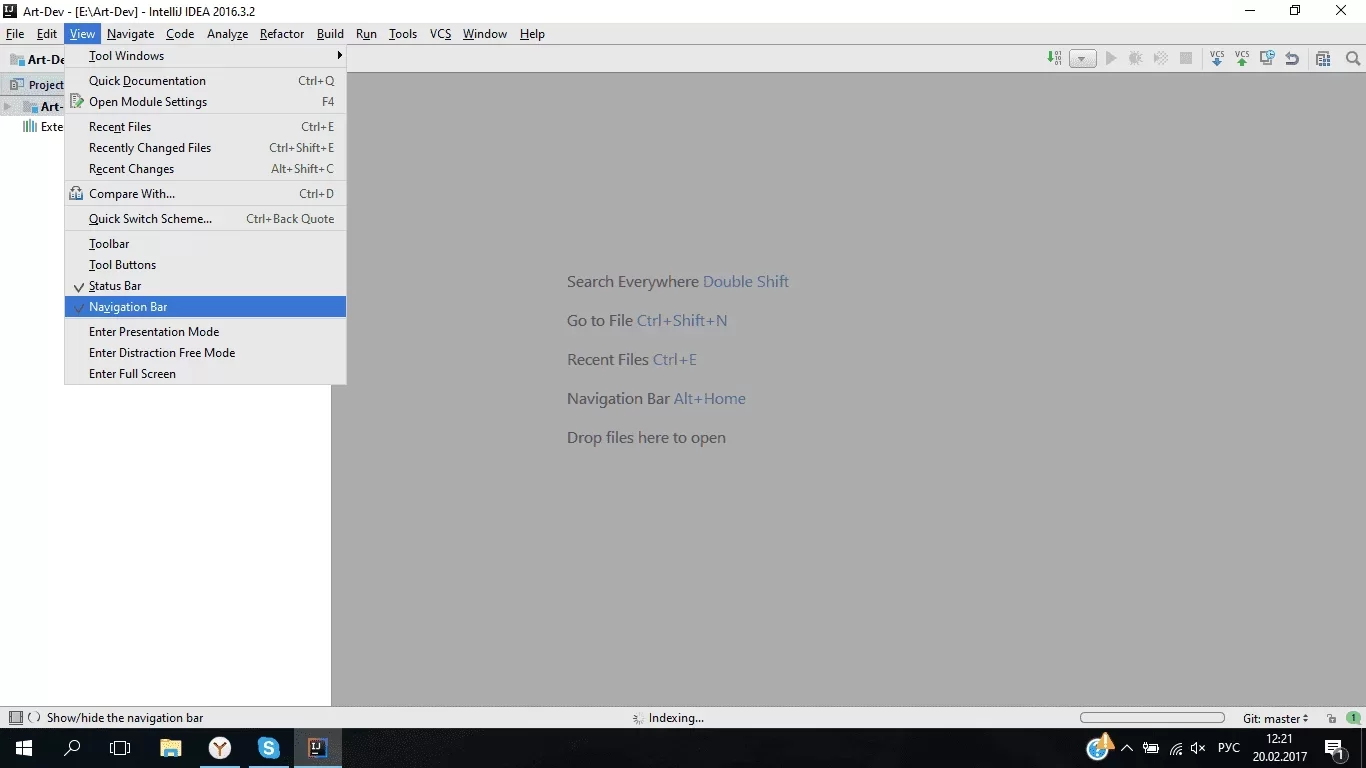Click the taskbar search magnifier
This screenshot has height=768, width=1366.
pyautogui.click(x=72, y=748)
